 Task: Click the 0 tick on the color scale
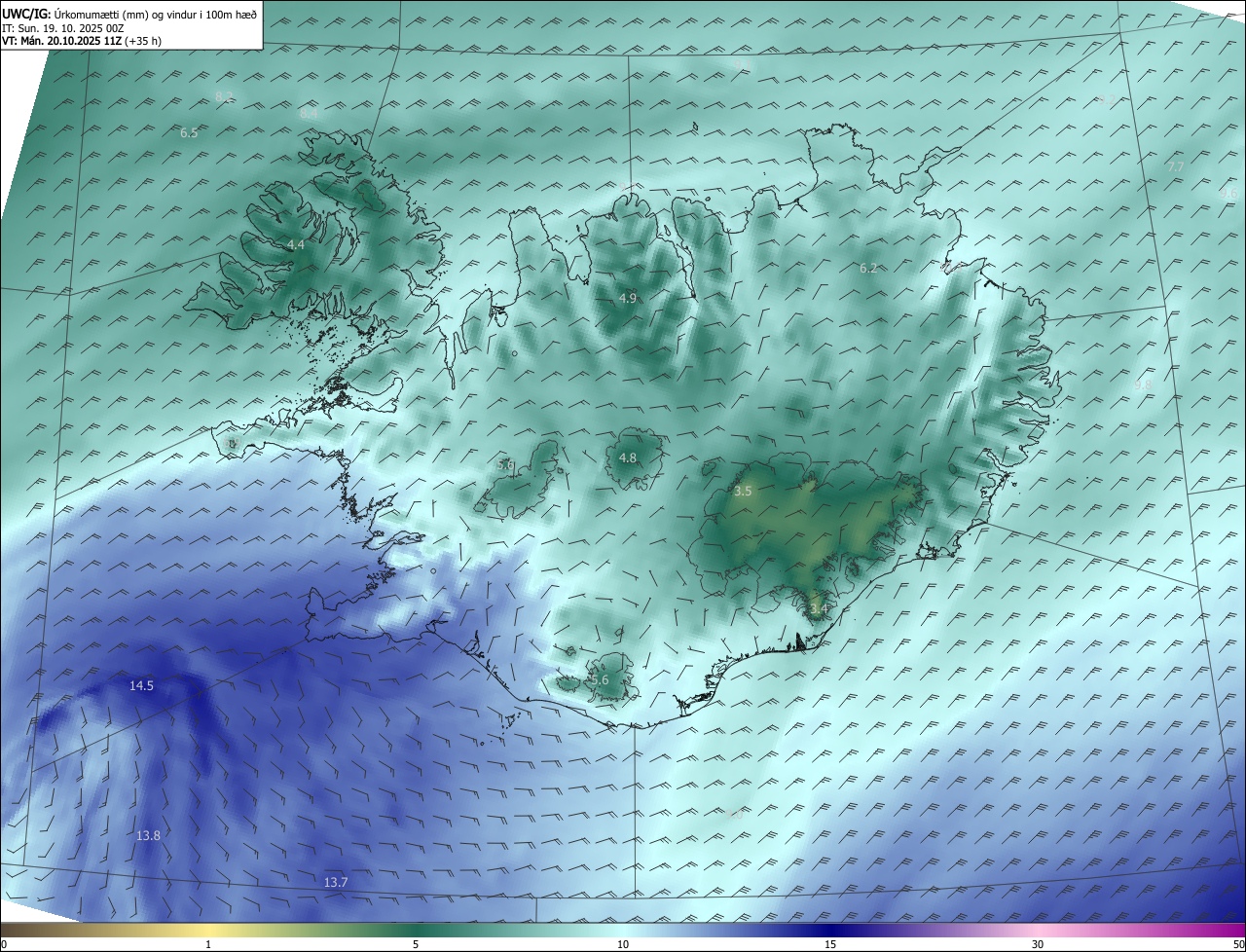4,944
